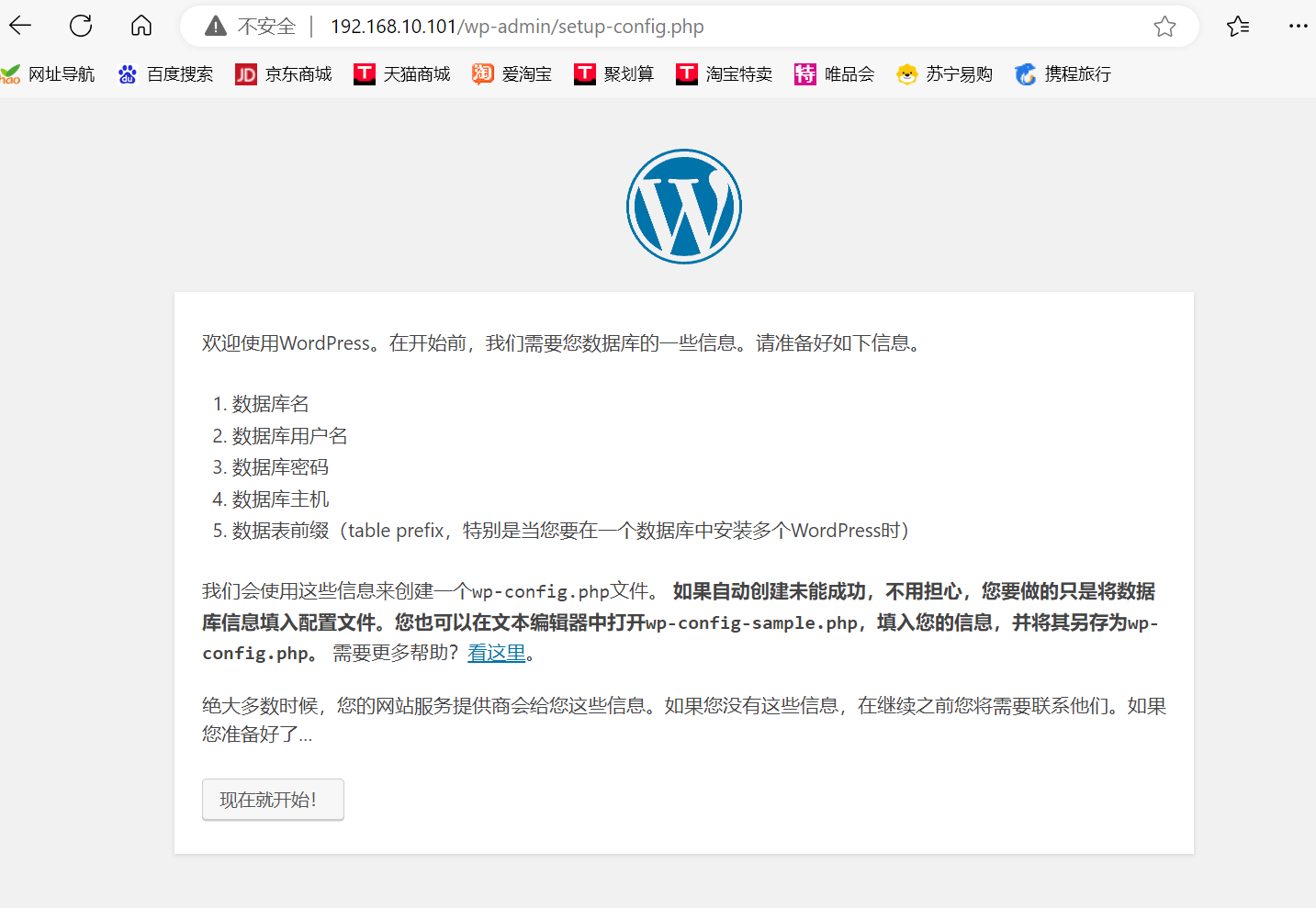Image resolution: width=1316 pixels, height=908 pixels.
Task: Click the 网址导航 bookmark icon
Action: tap(10, 74)
